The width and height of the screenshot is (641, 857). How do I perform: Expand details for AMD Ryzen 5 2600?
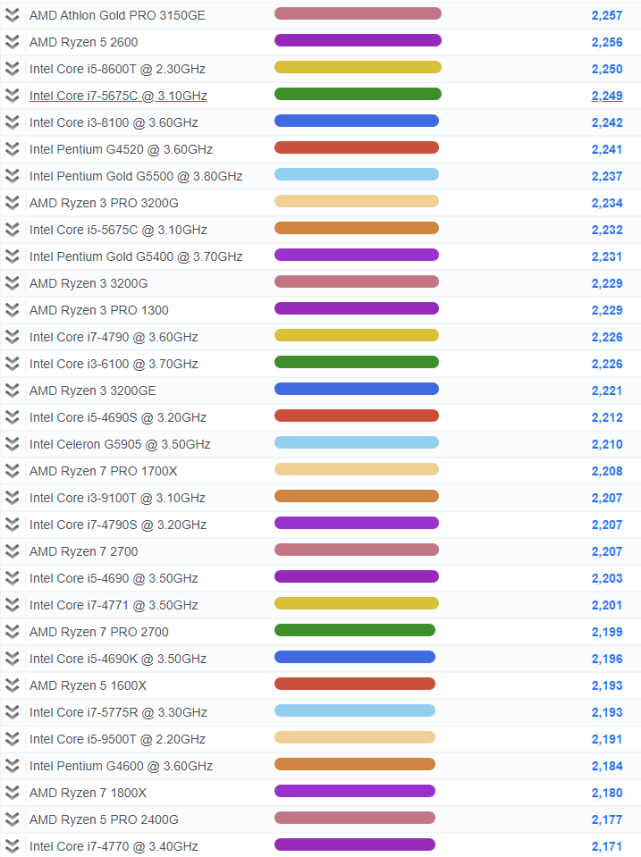tap(12, 42)
